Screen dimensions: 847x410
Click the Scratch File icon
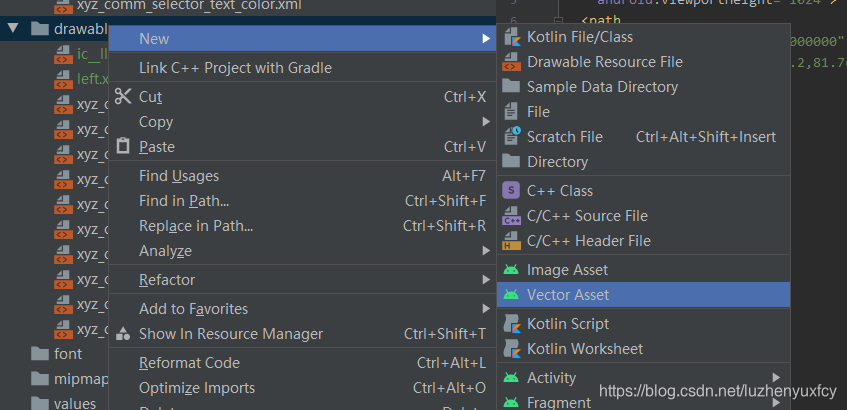[511, 136]
